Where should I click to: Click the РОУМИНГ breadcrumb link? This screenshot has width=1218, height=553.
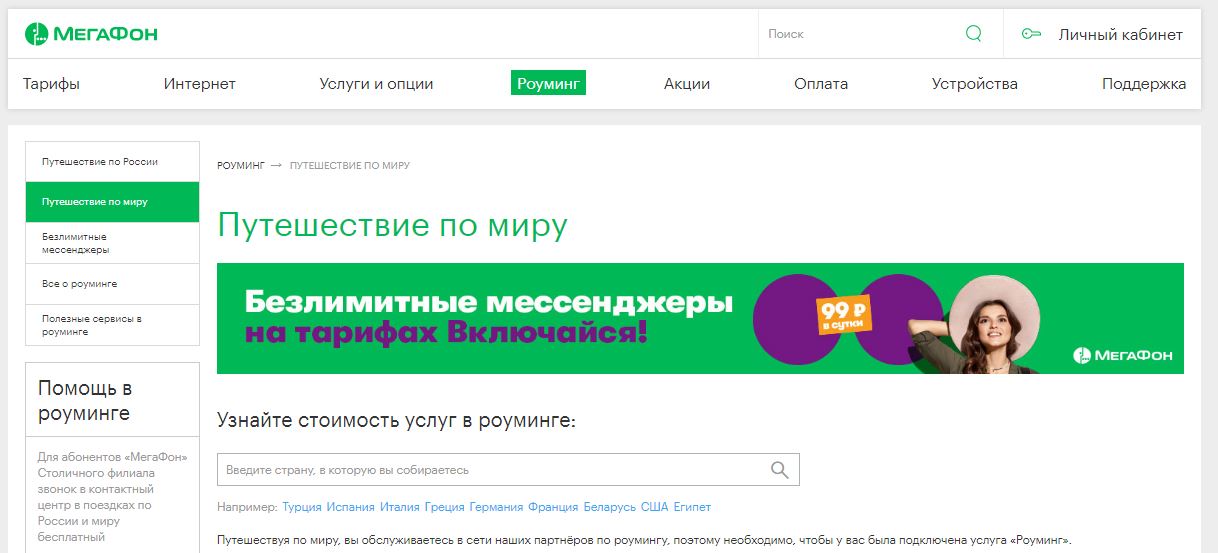click(x=241, y=165)
